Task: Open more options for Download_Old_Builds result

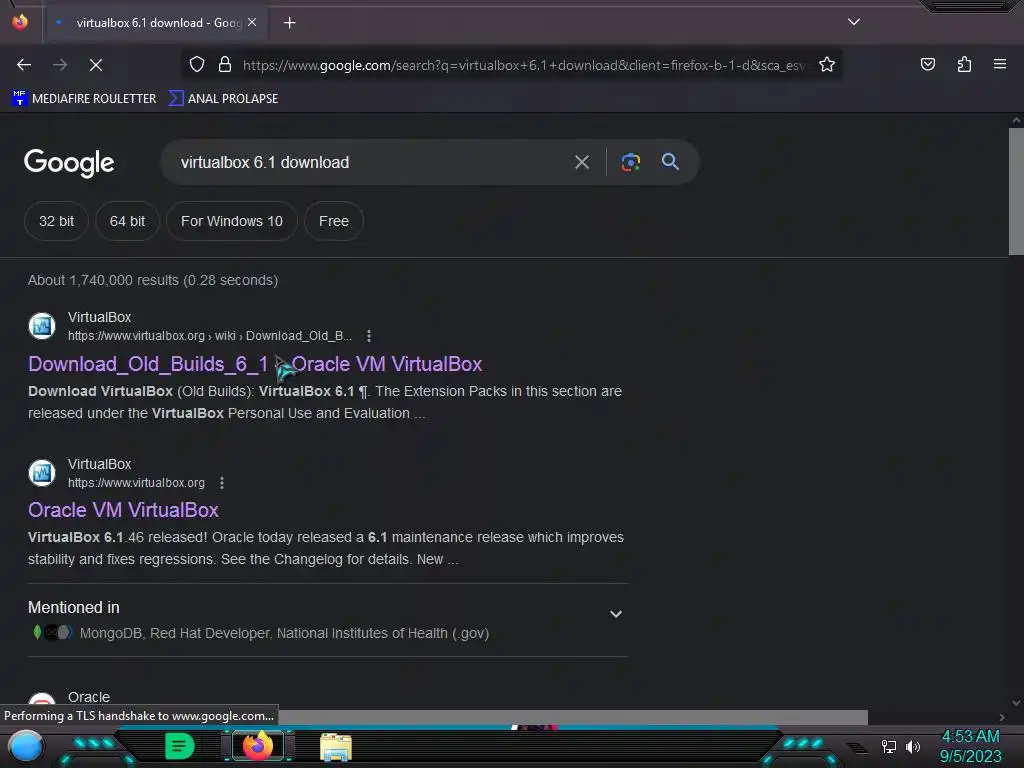Action: [x=369, y=336]
